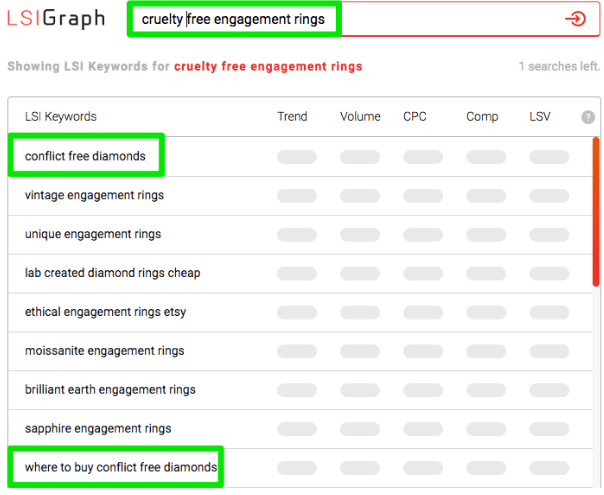Select keyword moissanite engagement rings
604x495 pixels.
pyautogui.click(x=104, y=351)
